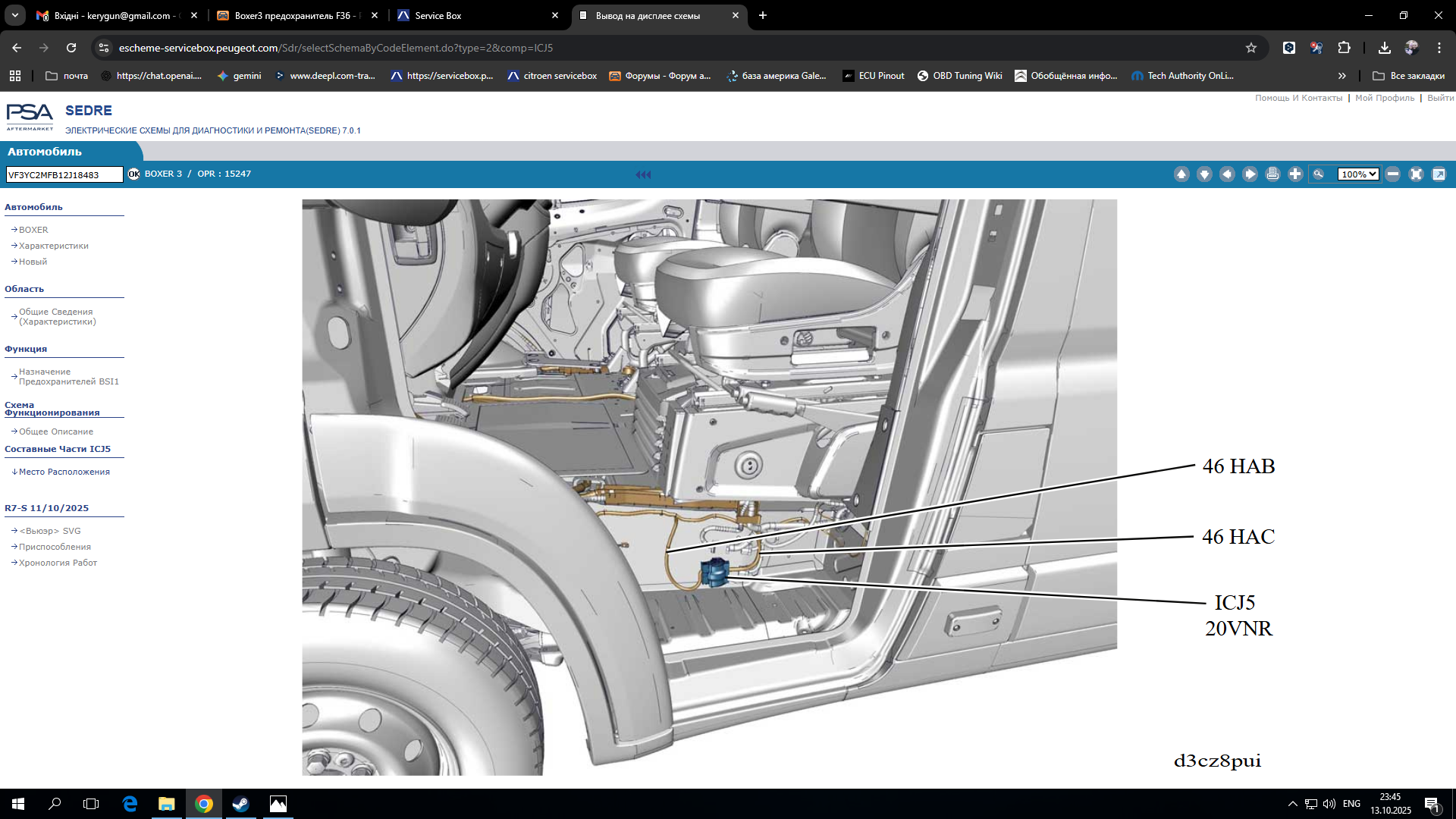The width and height of the screenshot is (1456, 819).
Task: Open Назначение Предохранителей BSI1 link
Action: [x=68, y=377]
